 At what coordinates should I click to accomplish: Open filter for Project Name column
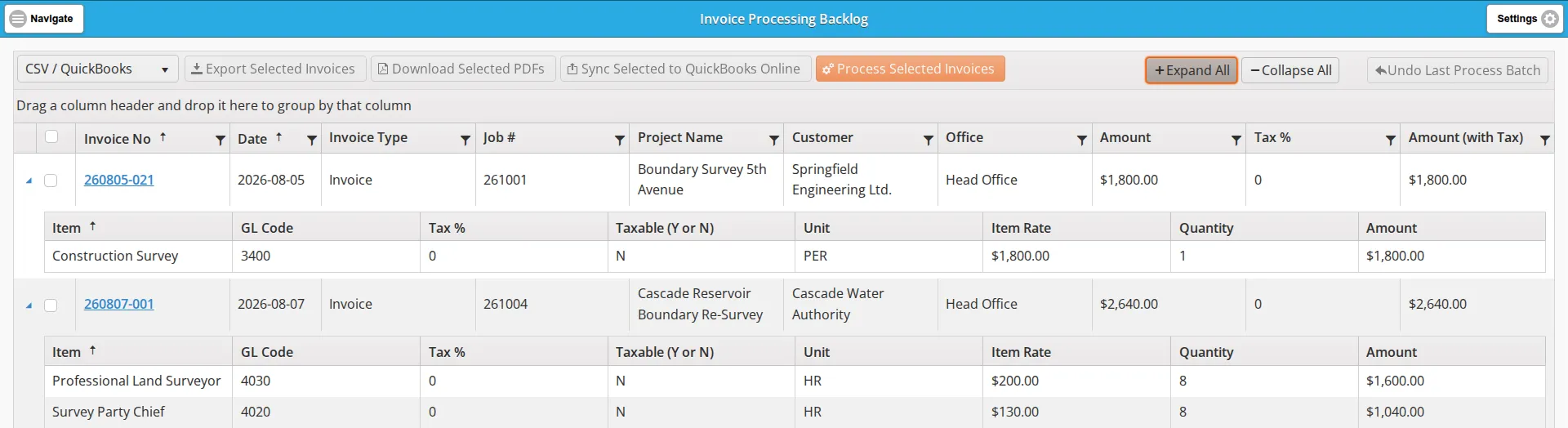pyautogui.click(x=774, y=140)
